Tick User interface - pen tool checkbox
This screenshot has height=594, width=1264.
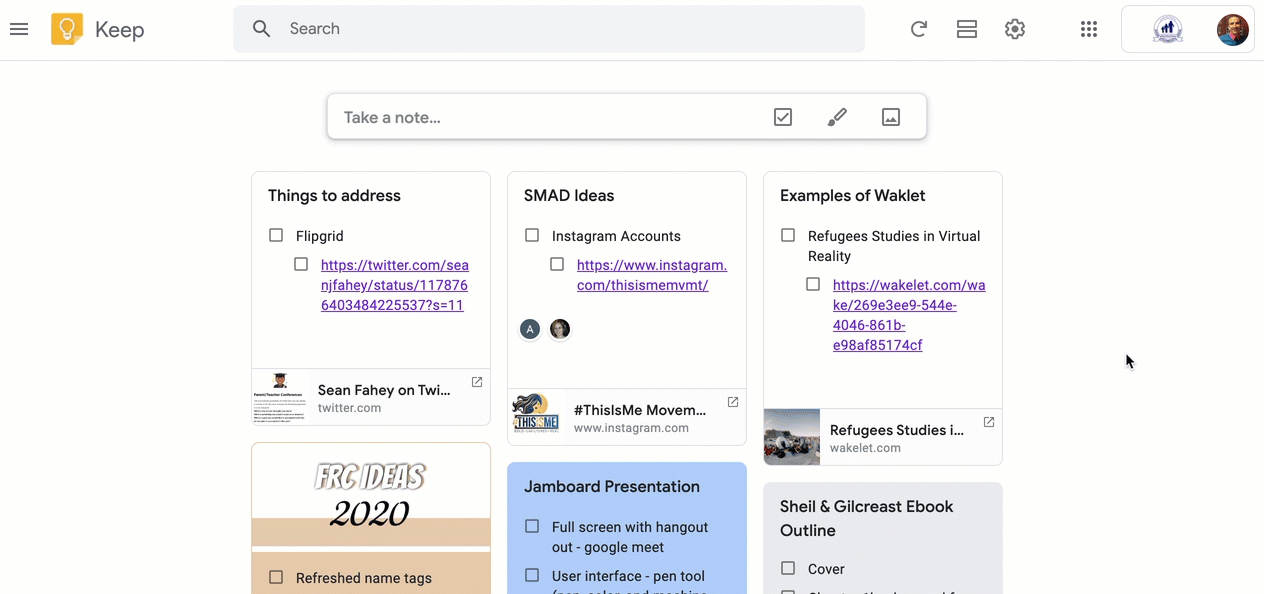[x=532, y=575]
